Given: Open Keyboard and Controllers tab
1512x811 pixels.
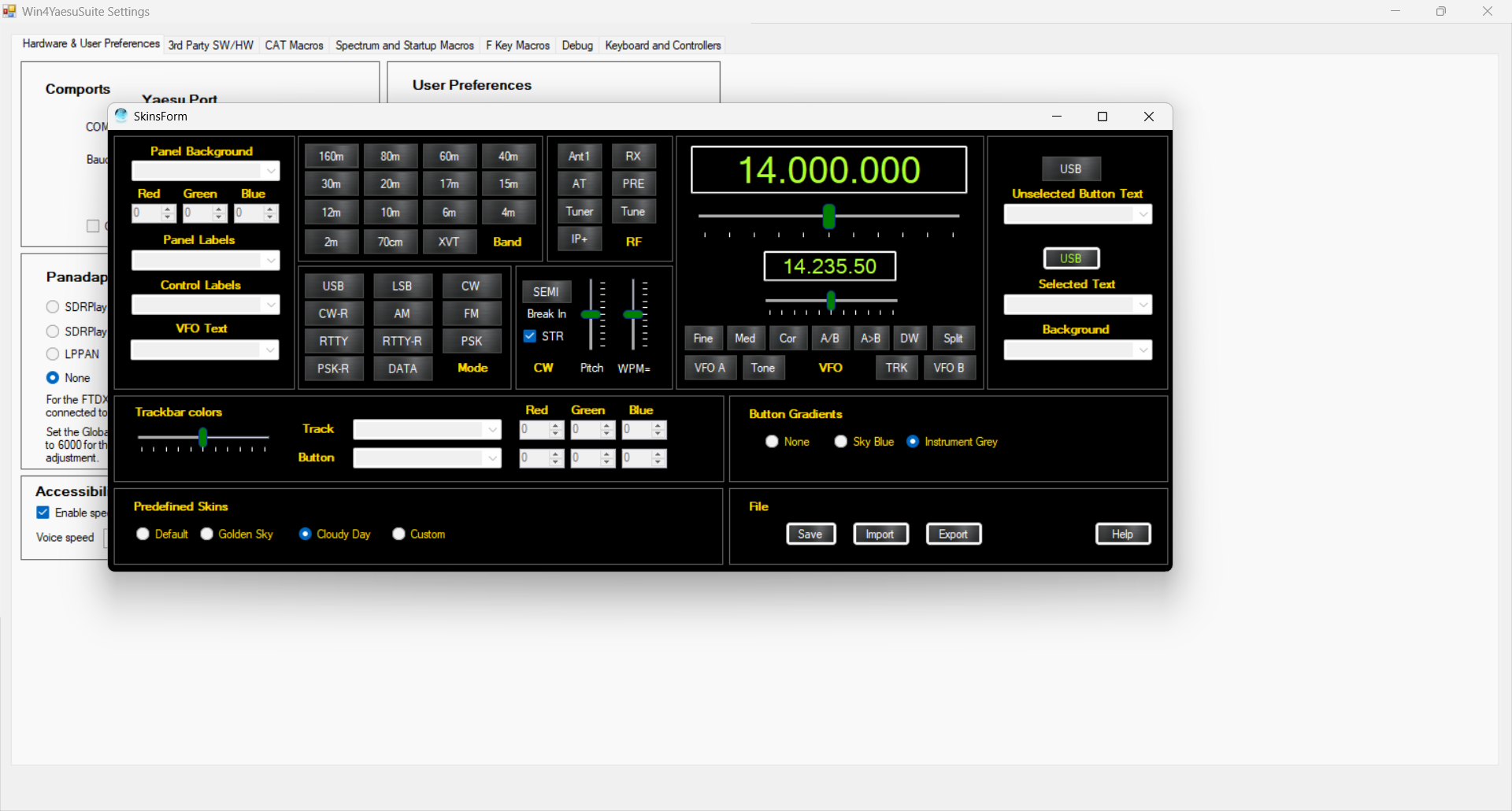Looking at the screenshot, I should tap(663, 45).
